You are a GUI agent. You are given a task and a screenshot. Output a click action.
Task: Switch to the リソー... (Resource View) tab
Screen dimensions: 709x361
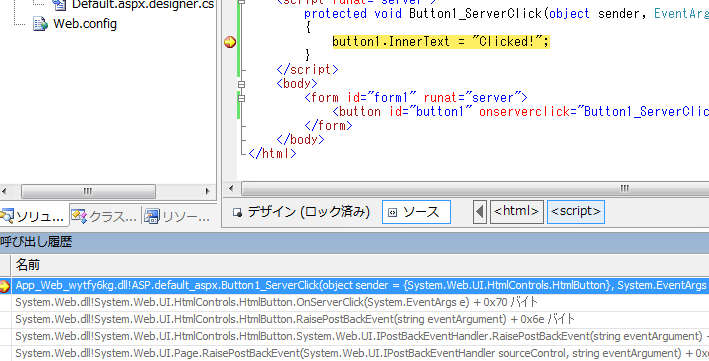pyautogui.click(x=178, y=217)
